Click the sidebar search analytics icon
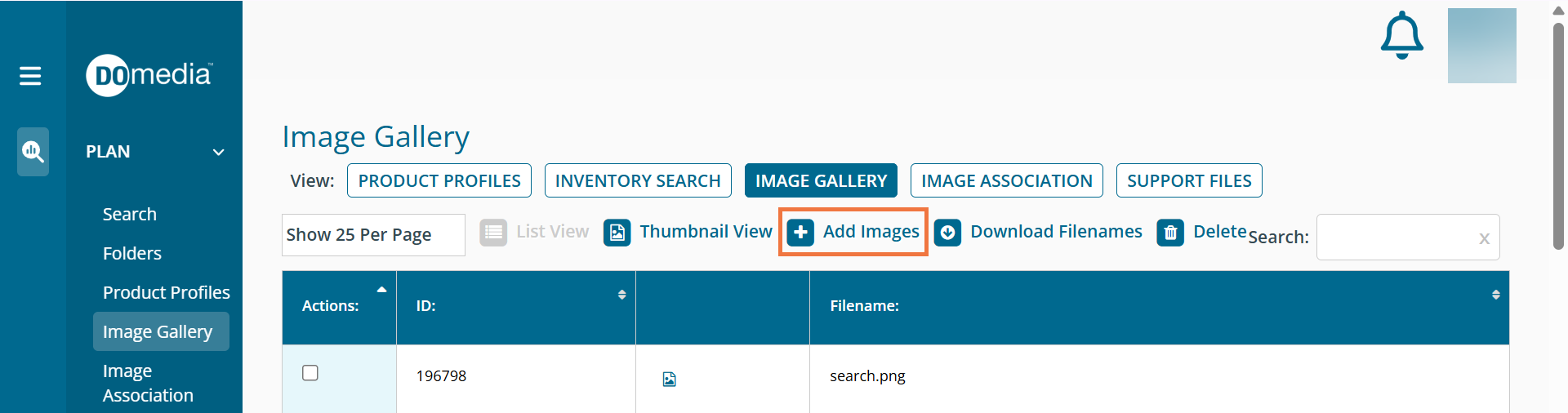 33,151
